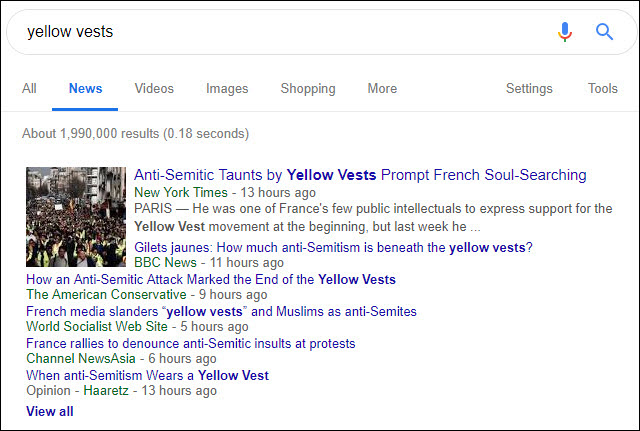
Task: Expand the Tools options
Action: [602, 89]
